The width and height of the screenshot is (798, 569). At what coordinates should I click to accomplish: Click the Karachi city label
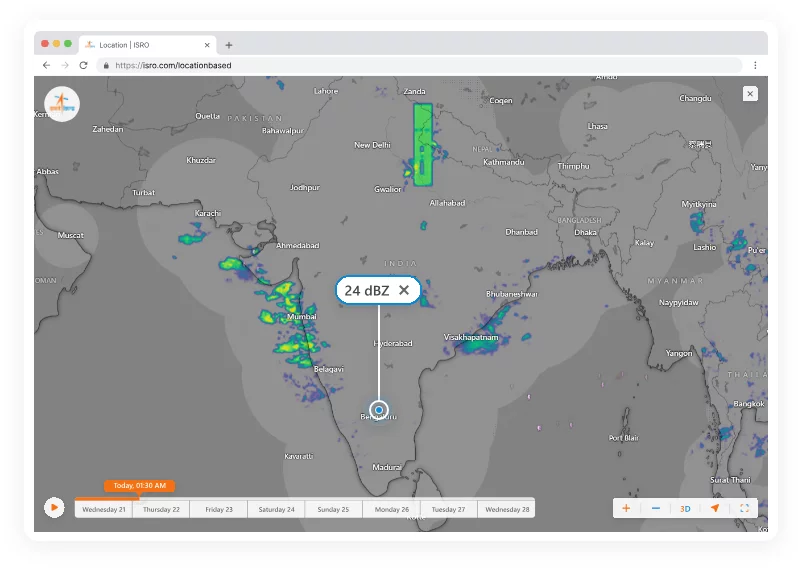(208, 213)
